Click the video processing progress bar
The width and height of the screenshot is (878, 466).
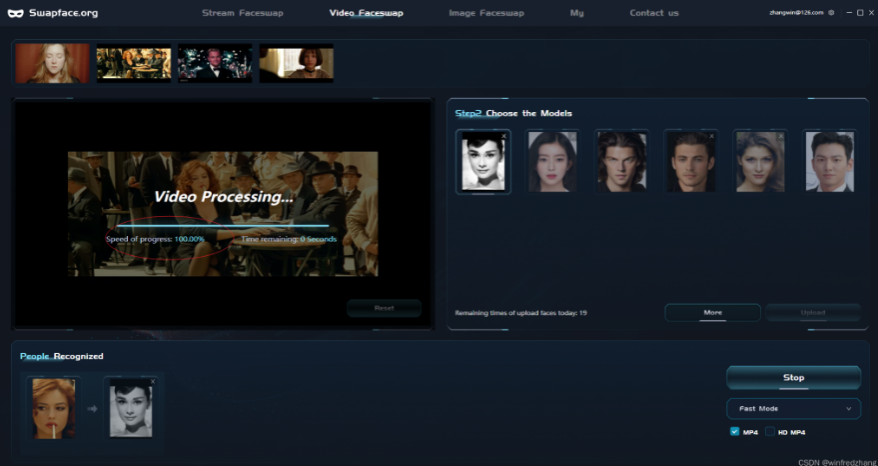pyautogui.click(x=222, y=226)
